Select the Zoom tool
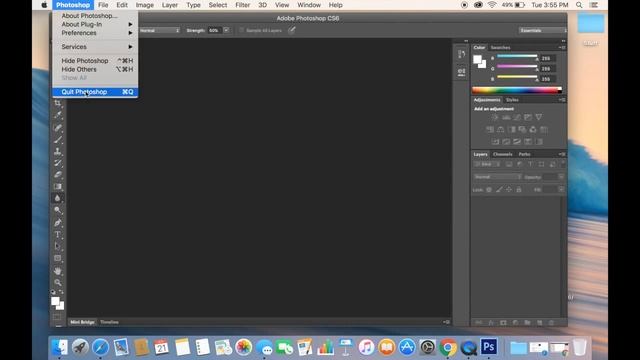Viewport: 640px width, 360px height. coord(58,282)
